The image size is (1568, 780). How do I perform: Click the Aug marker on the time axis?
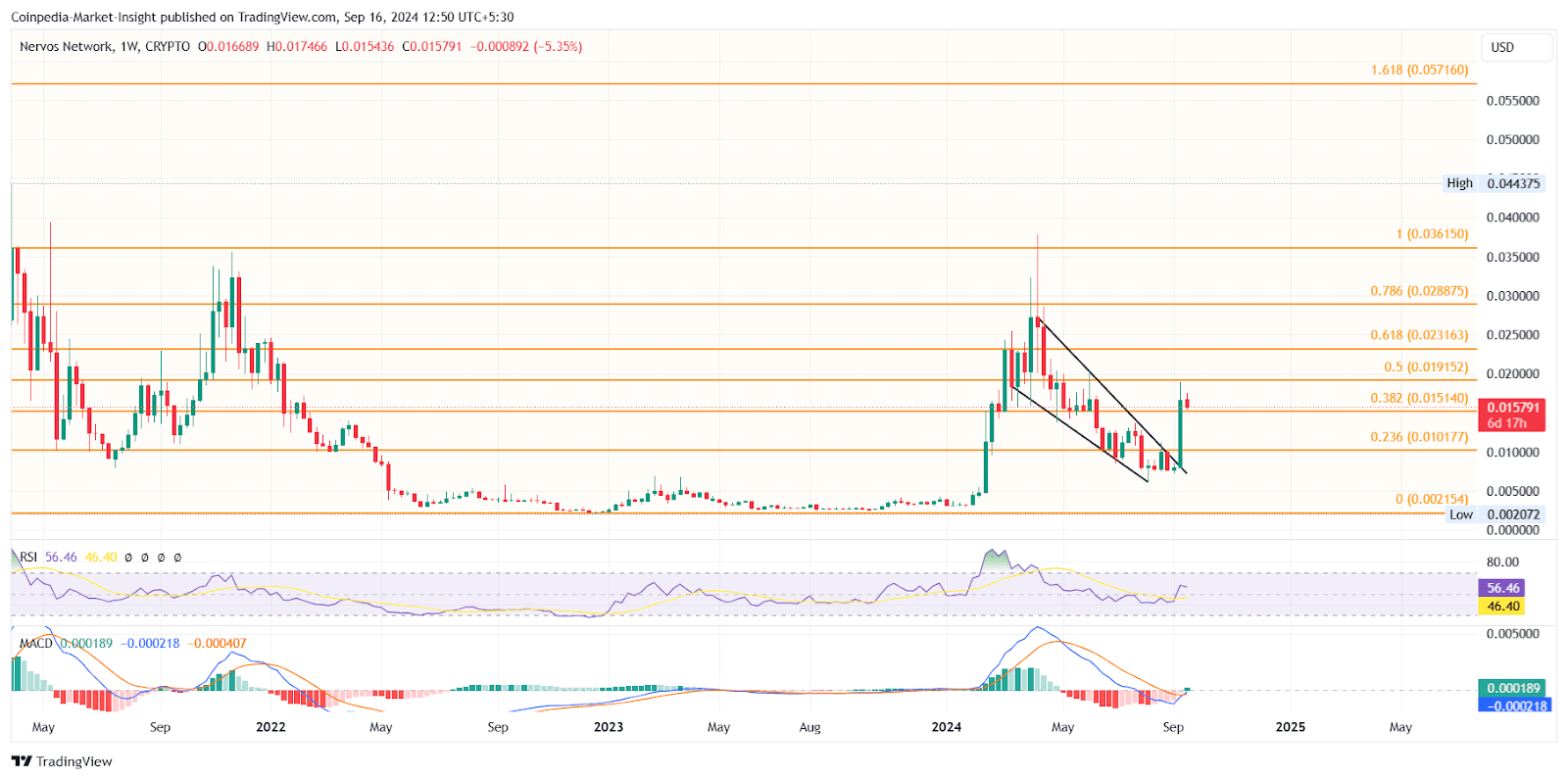[809, 727]
